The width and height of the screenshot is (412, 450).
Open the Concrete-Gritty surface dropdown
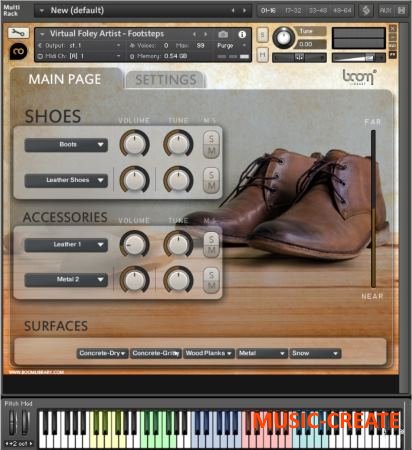point(156,353)
